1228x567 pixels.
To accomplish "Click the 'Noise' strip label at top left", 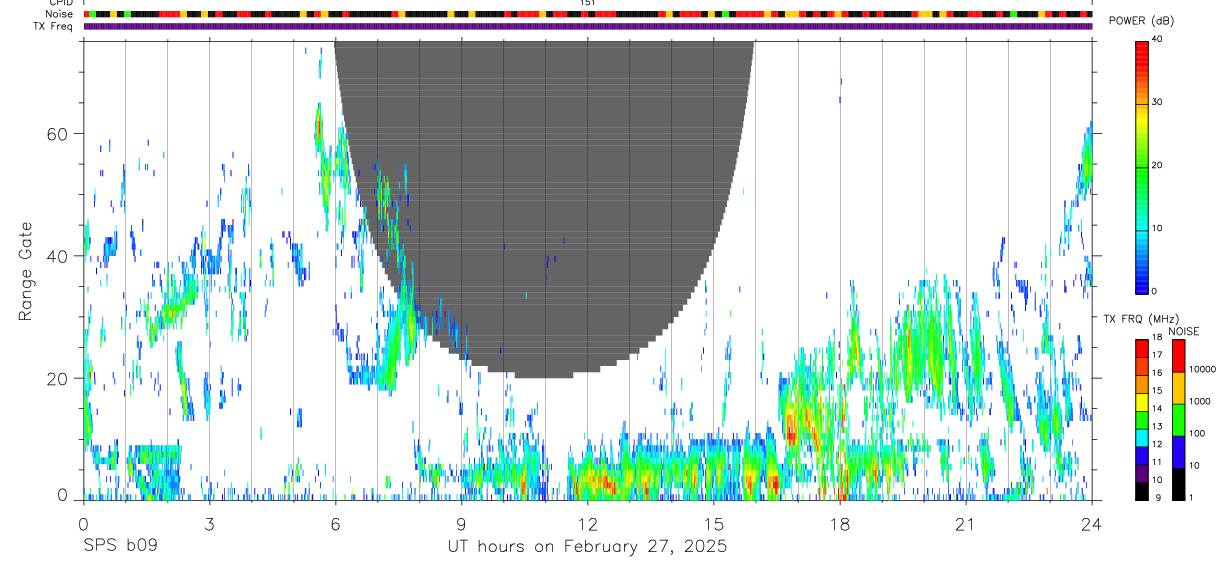I will [x=60, y=14].
